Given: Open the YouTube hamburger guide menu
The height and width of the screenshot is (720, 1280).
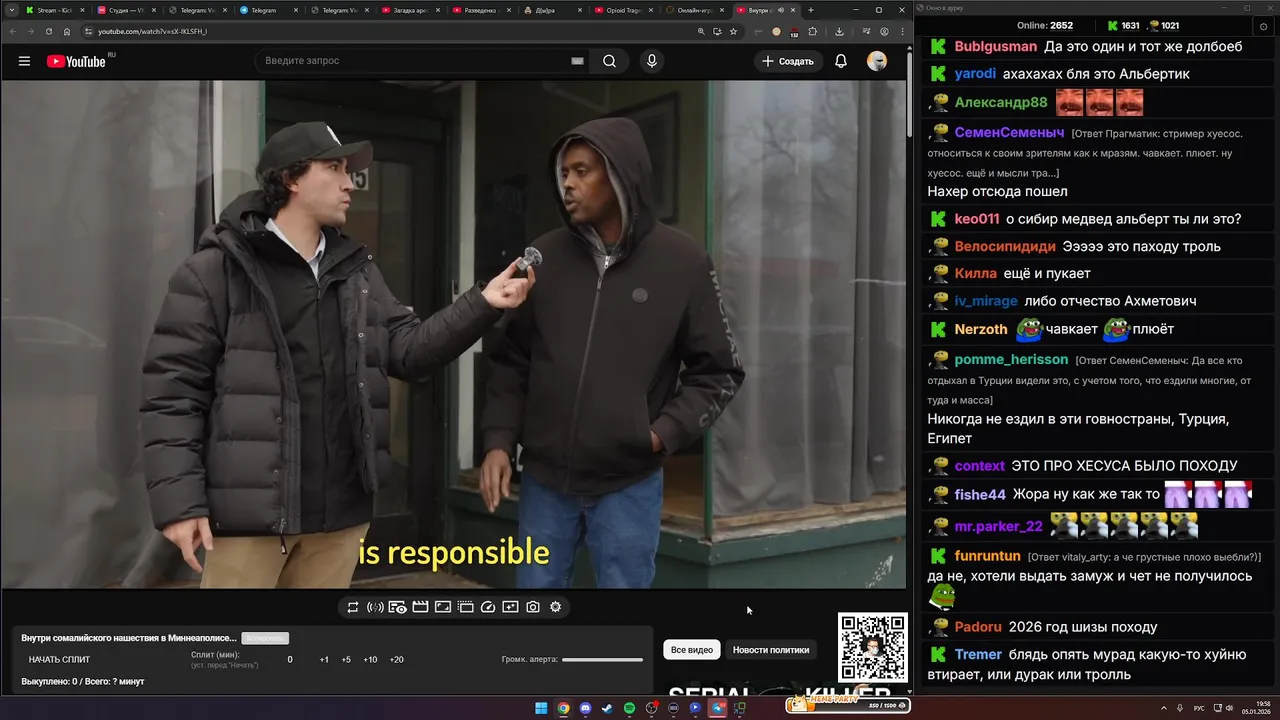Looking at the screenshot, I should (24, 61).
